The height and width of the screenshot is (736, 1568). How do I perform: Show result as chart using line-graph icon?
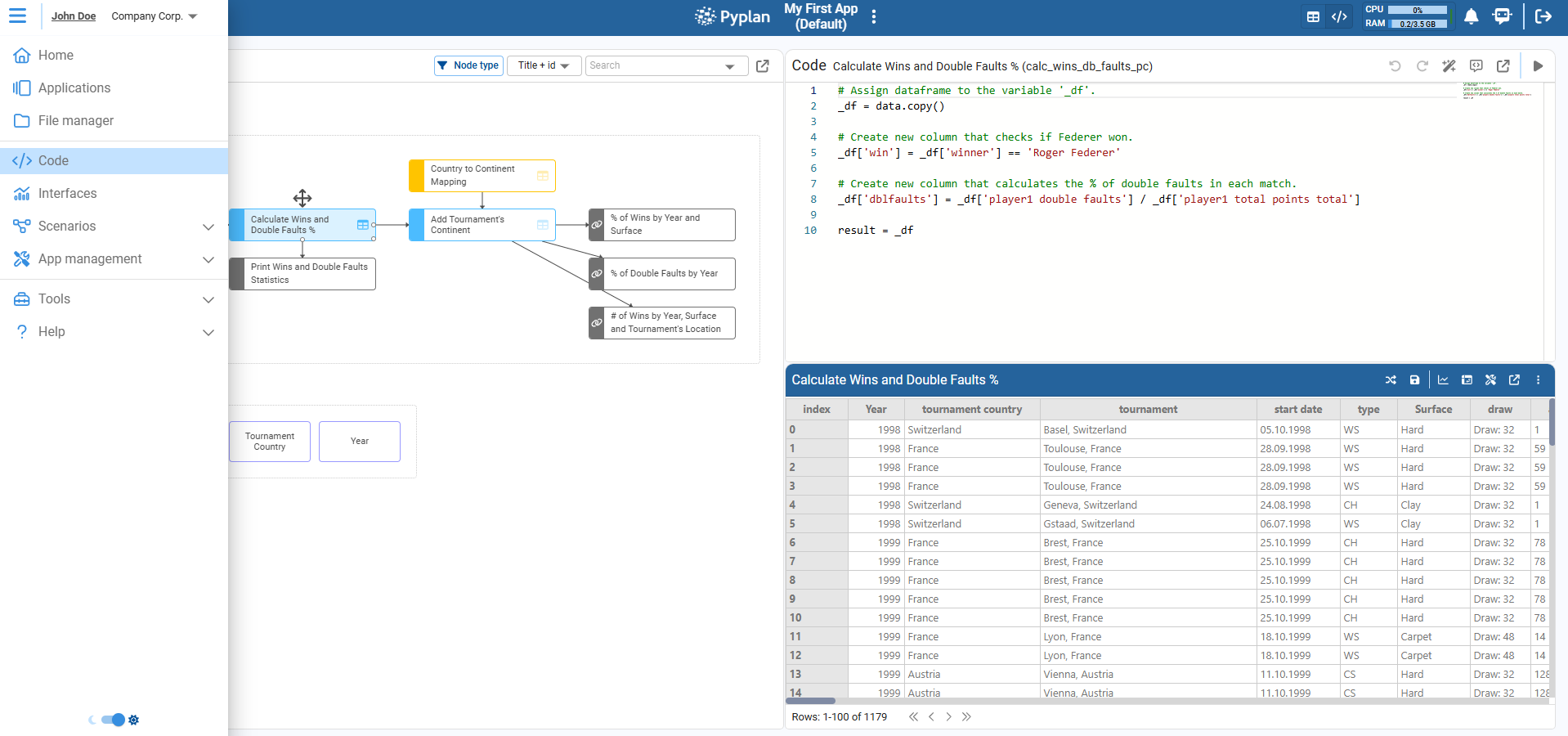1443,380
